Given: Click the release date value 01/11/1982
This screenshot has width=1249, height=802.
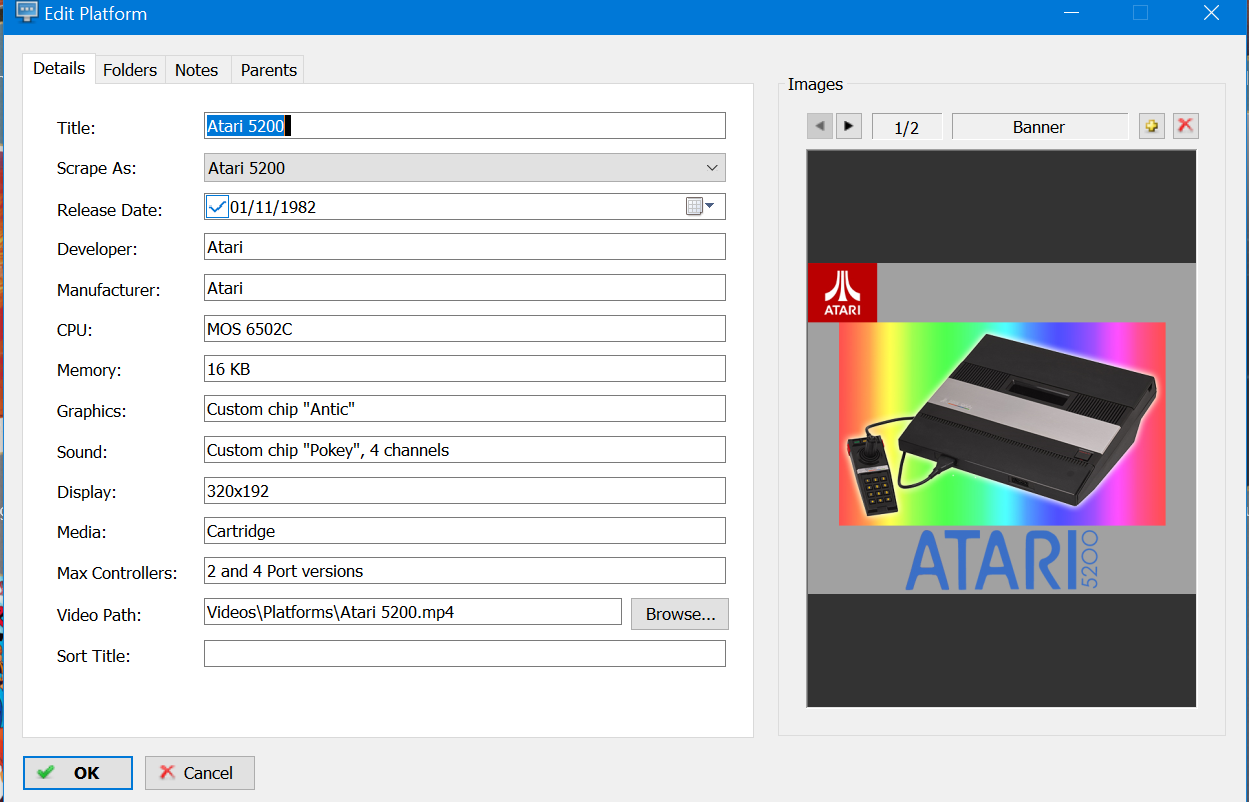Looking at the screenshot, I should (x=273, y=207).
